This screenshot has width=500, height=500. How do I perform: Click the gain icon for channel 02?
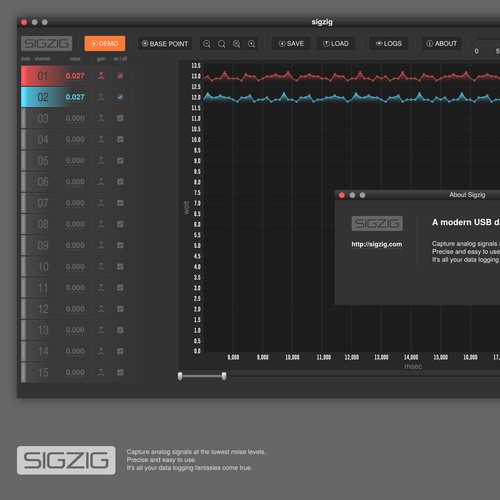click(x=101, y=97)
